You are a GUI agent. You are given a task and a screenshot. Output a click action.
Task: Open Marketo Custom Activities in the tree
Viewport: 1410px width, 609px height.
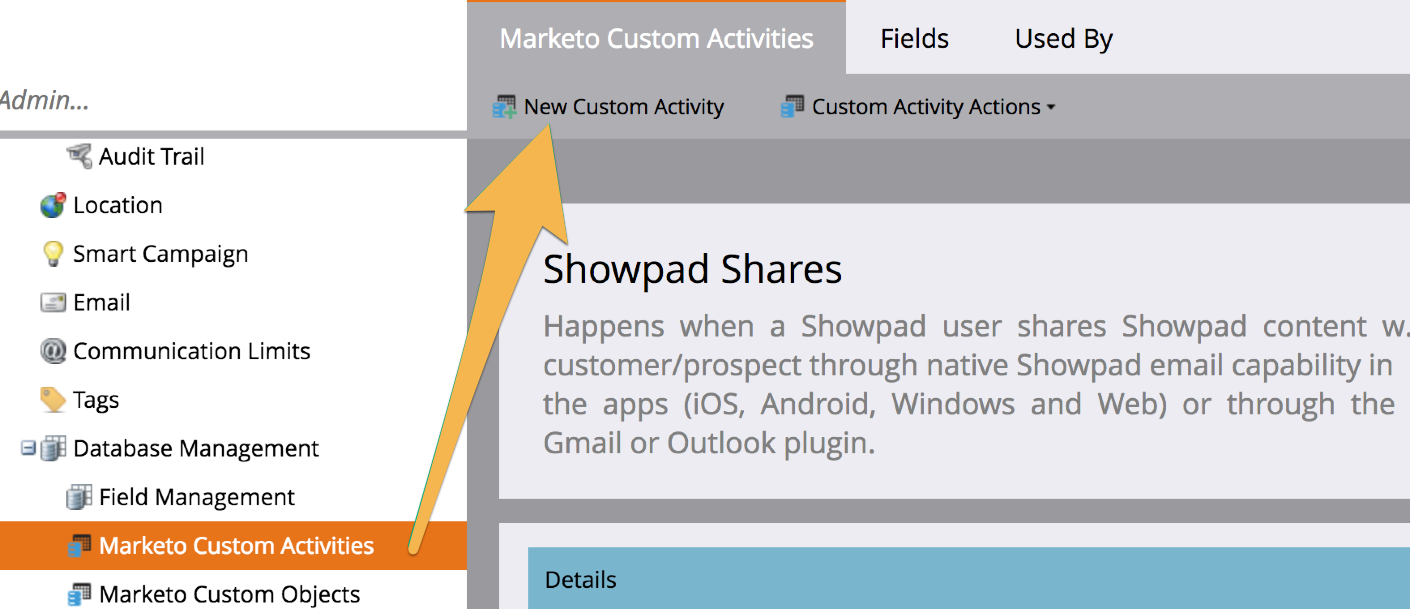(236, 546)
